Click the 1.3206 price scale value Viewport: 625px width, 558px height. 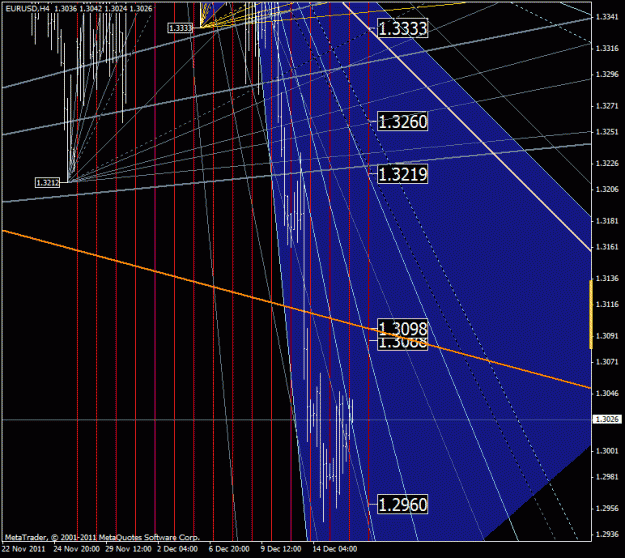click(607, 189)
